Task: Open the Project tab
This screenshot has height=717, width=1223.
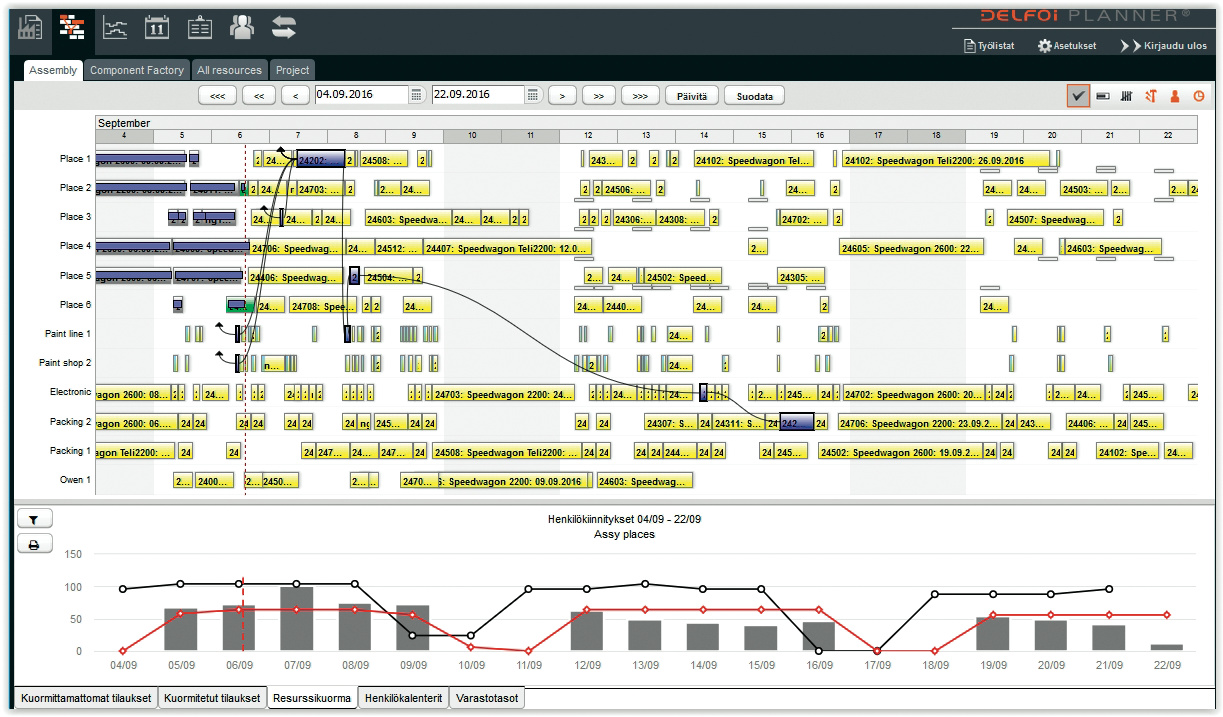Action: (x=293, y=70)
